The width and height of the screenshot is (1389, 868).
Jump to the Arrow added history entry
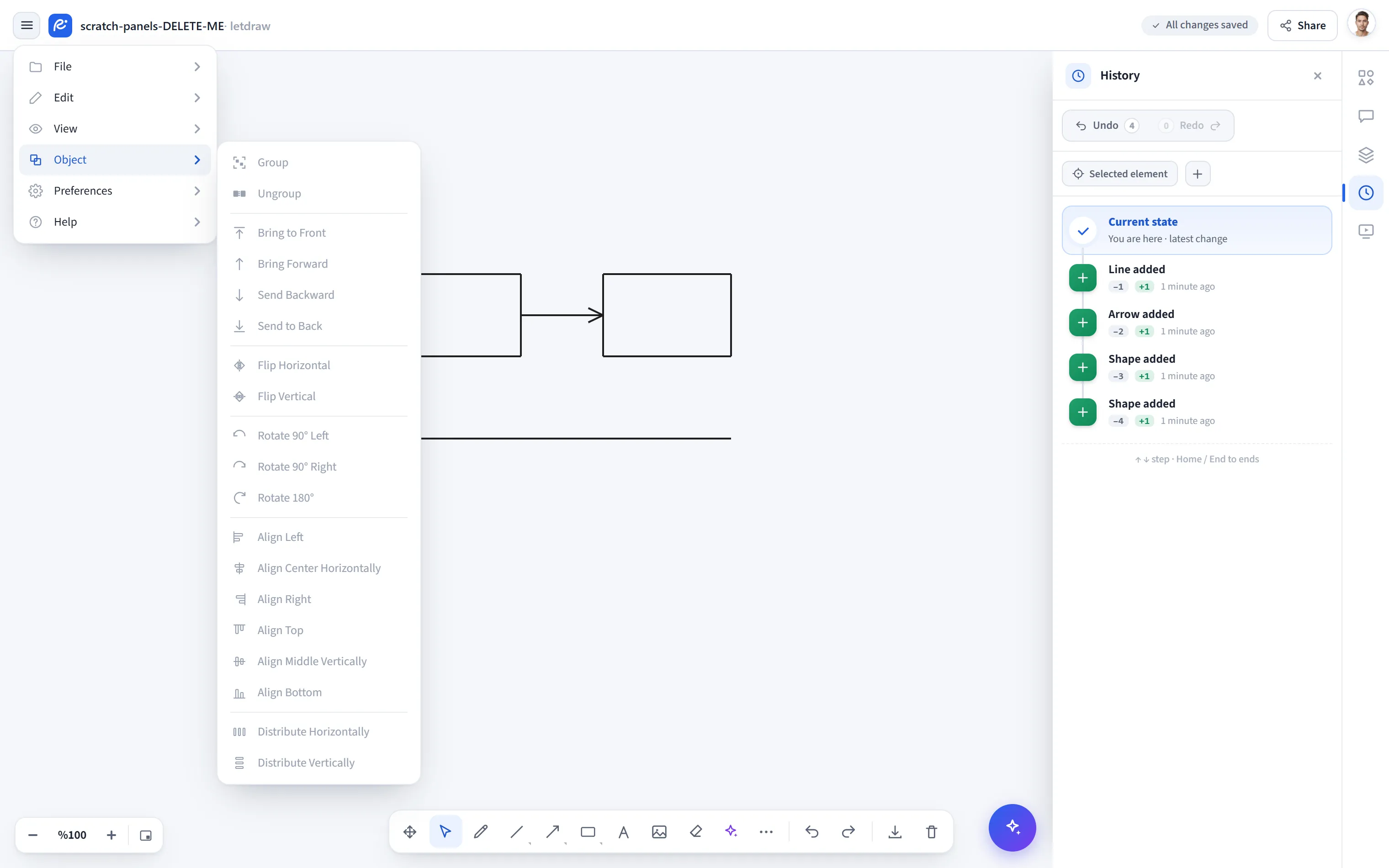pos(1197,322)
